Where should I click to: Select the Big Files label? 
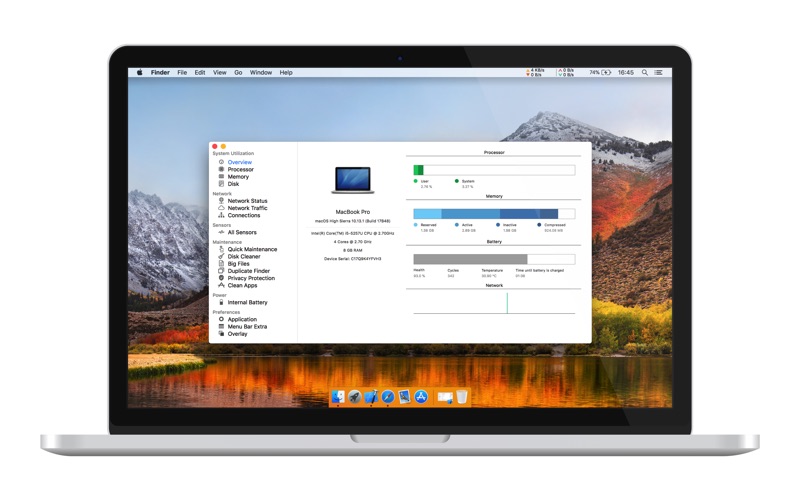[238, 264]
